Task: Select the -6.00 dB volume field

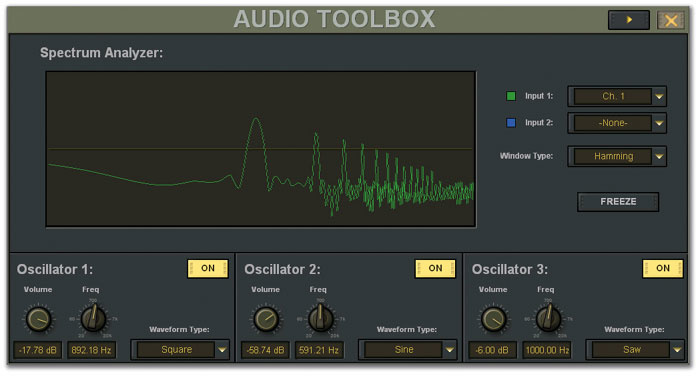Action: 492,350
